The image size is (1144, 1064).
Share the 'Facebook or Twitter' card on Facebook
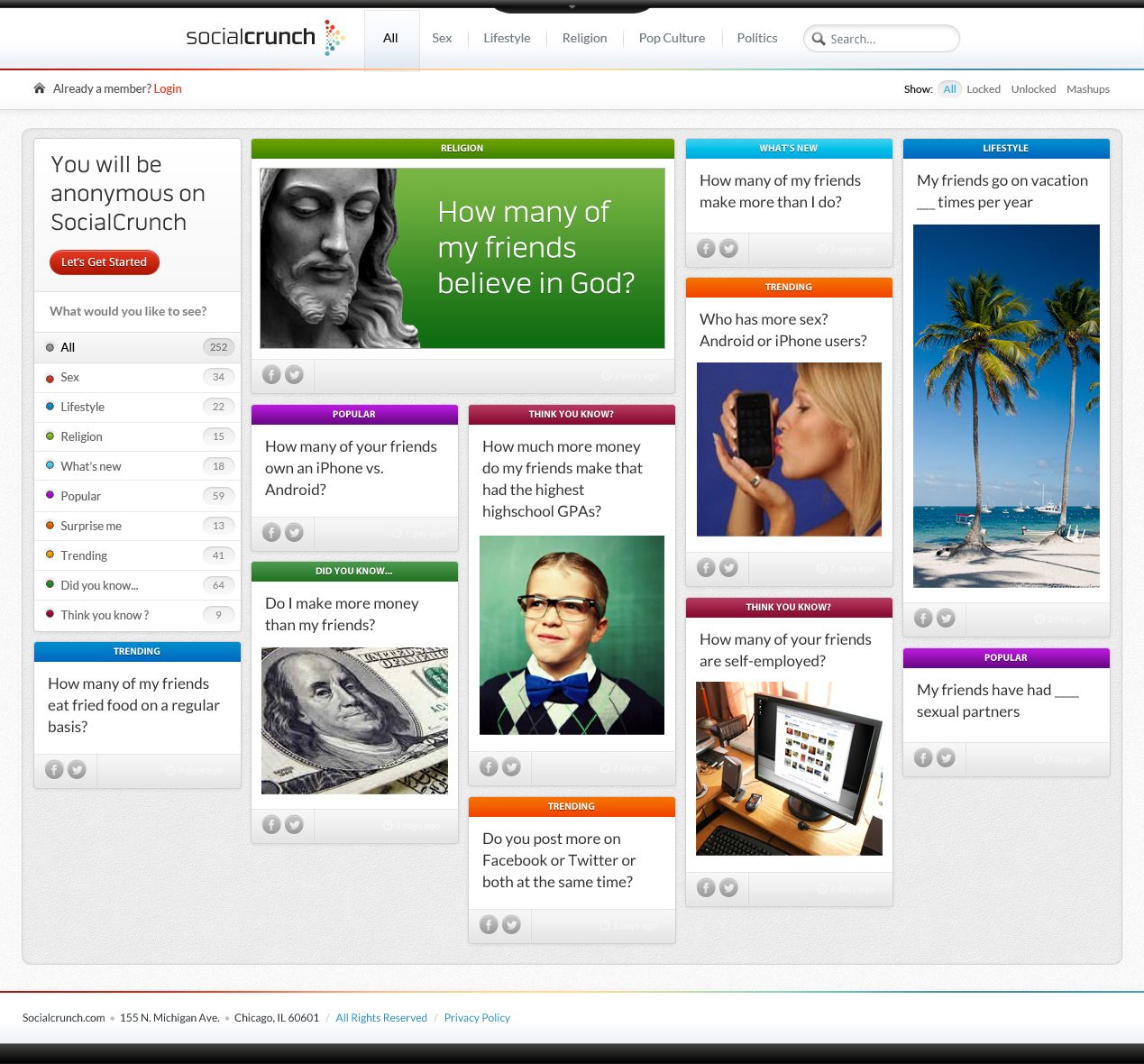point(489,924)
